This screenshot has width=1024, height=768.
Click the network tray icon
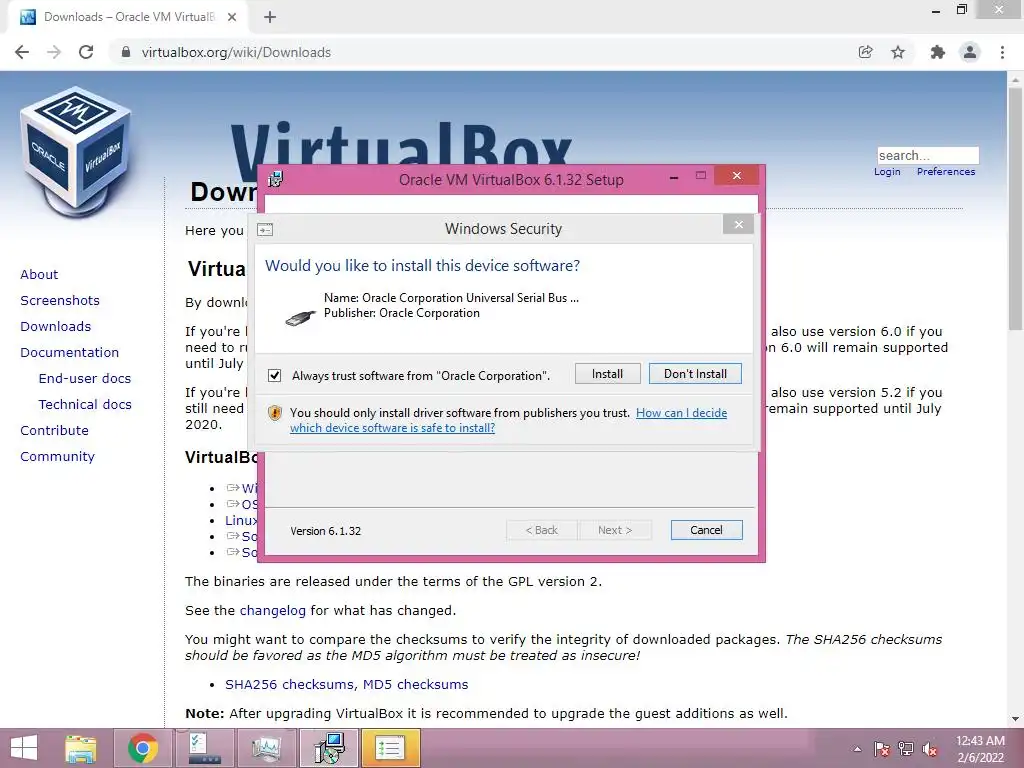[x=906, y=749]
